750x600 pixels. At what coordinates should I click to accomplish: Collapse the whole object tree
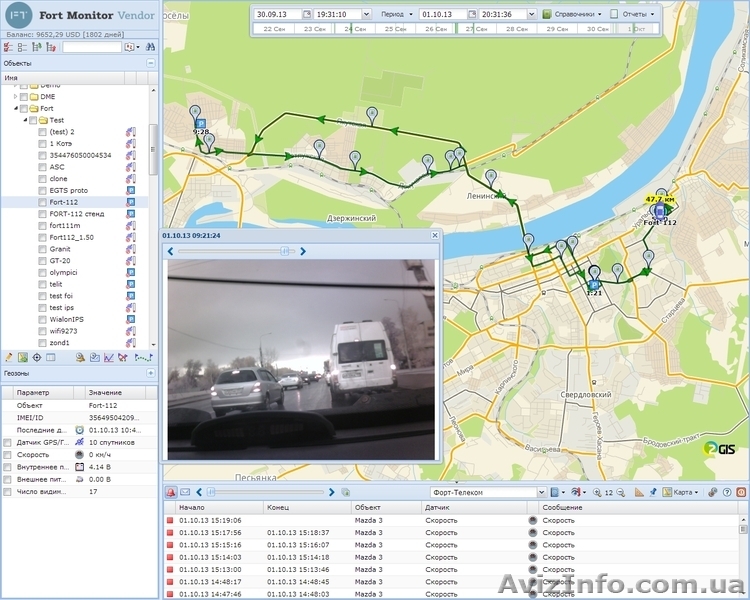[x=51, y=47]
